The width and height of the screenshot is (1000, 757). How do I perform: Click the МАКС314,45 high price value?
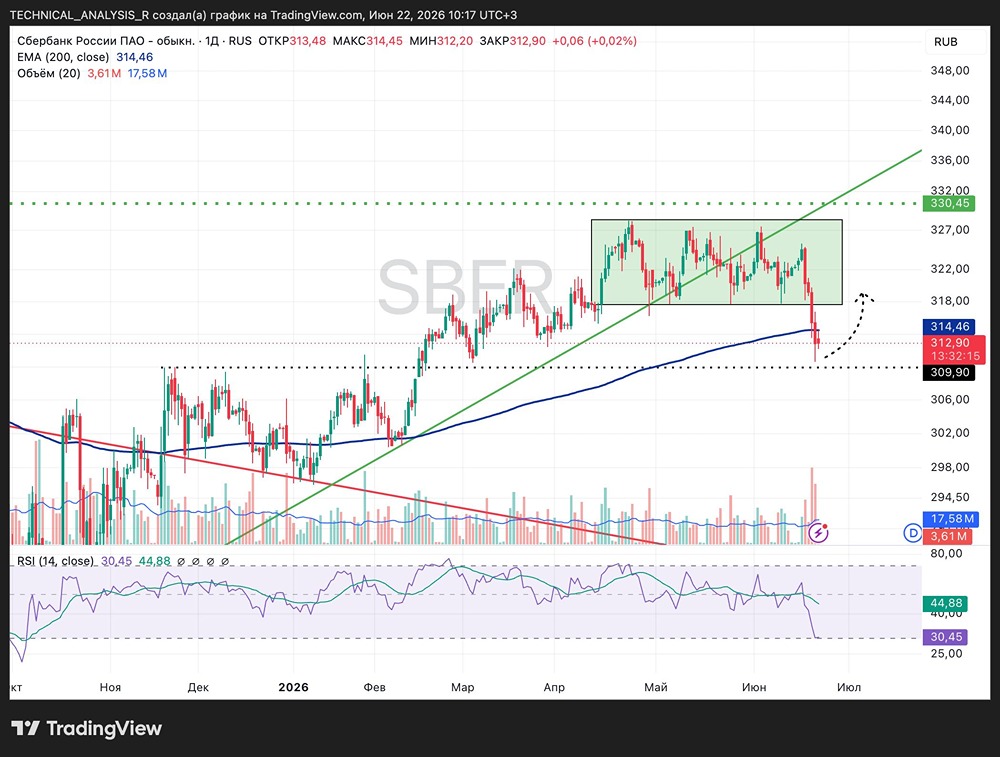coord(368,41)
